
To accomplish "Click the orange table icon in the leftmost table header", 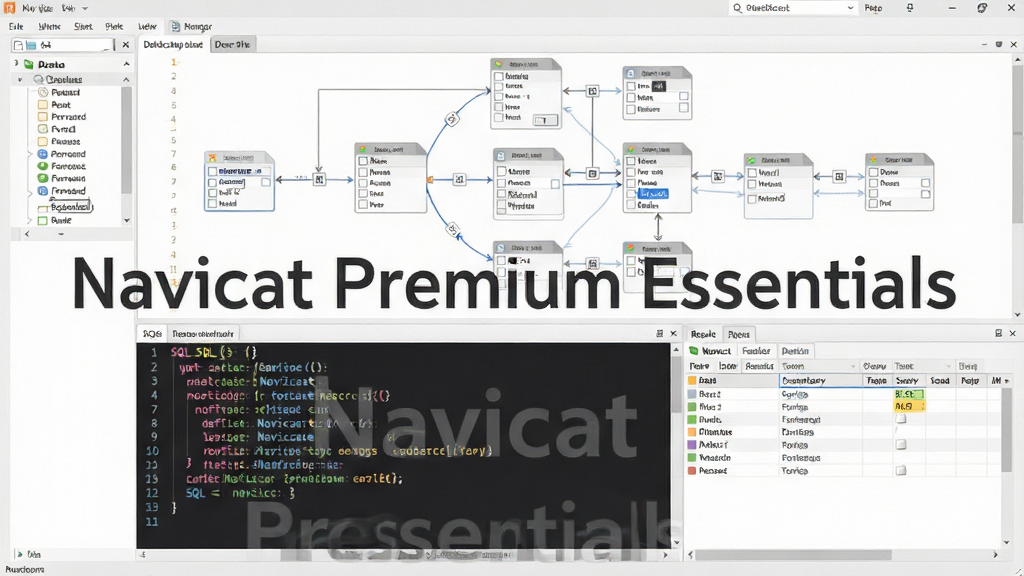I will pyautogui.click(x=212, y=158).
